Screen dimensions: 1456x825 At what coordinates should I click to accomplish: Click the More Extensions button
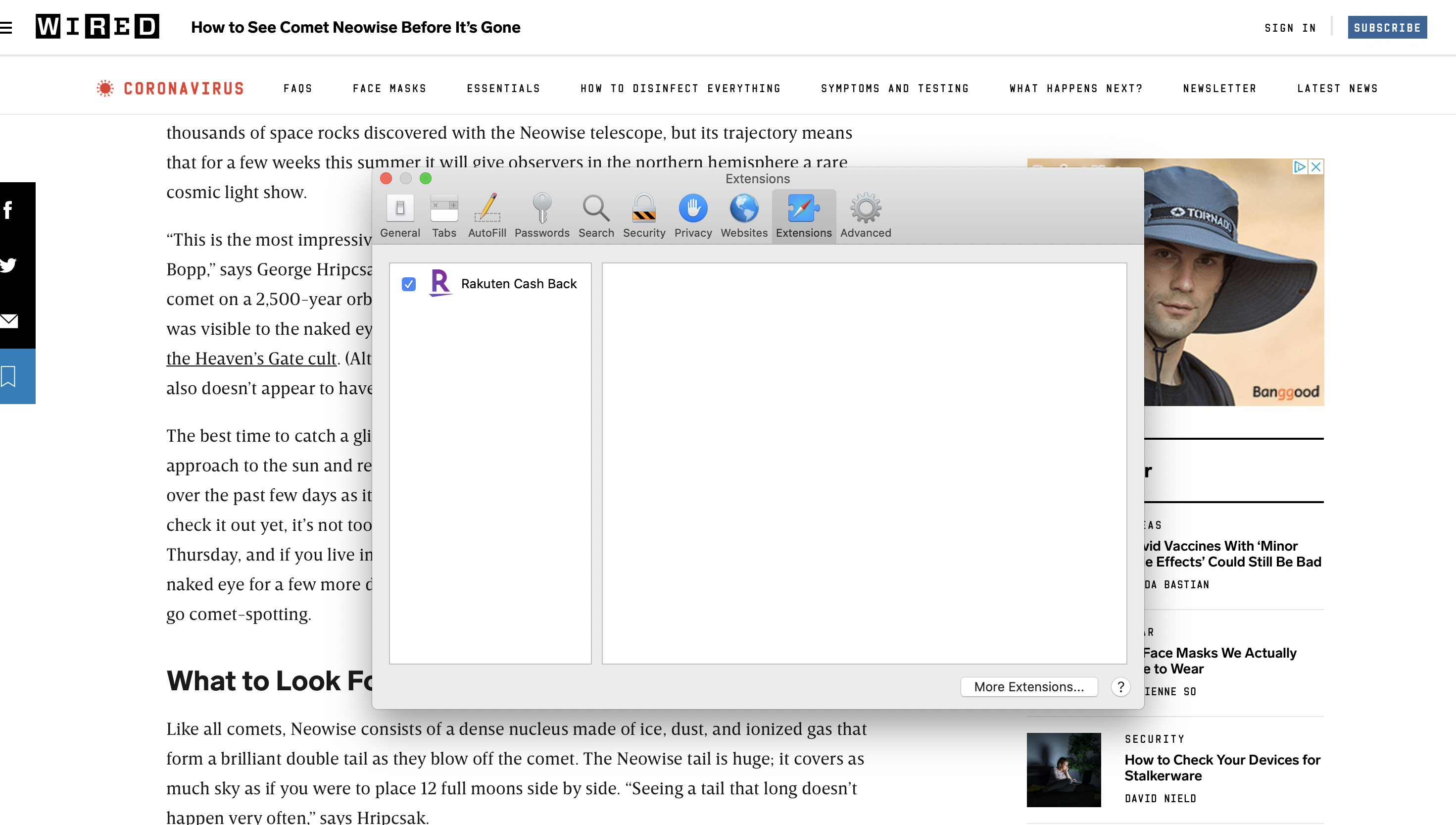[x=1028, y=687]
